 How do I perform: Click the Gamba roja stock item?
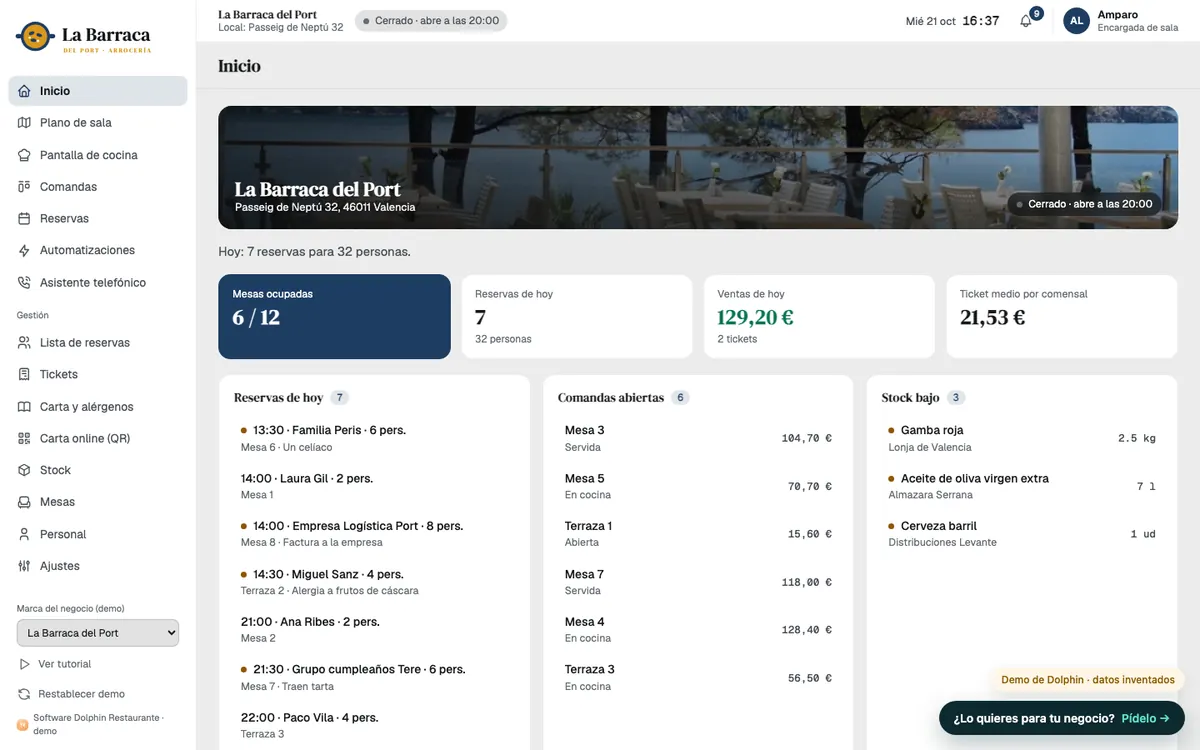[1022, 438]
